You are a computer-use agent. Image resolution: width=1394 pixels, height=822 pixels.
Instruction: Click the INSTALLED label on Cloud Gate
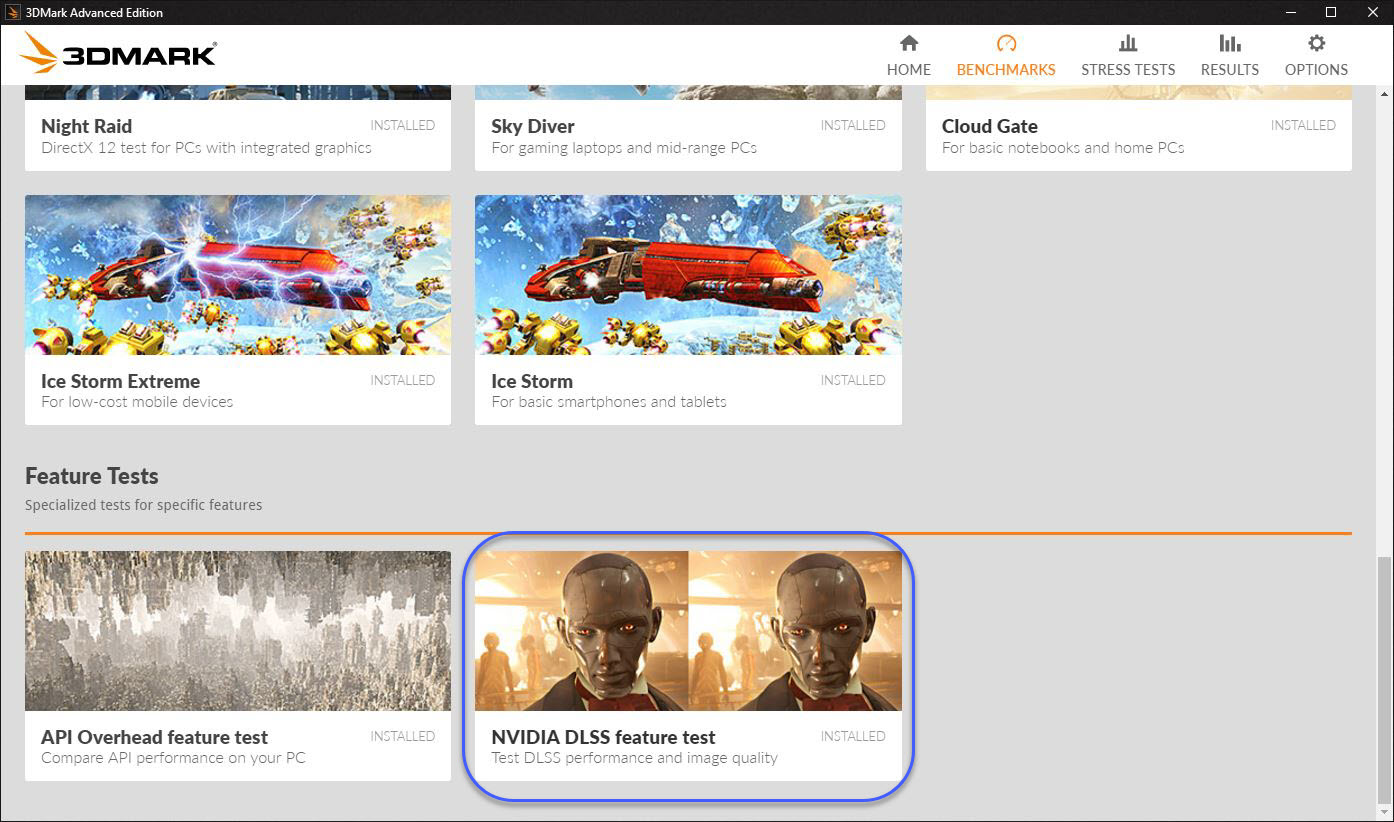(1303, 125)
